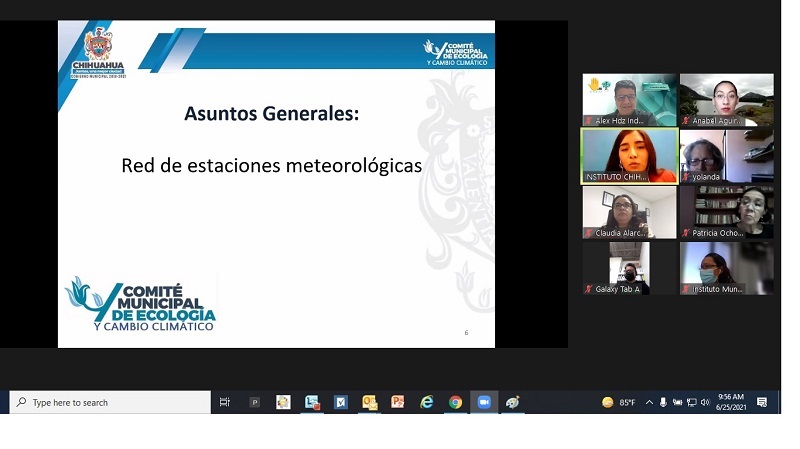The width and height of the screenshot is (800, 449).
Task: Open the Paint app on the taskbar
Action: [513, 402]
